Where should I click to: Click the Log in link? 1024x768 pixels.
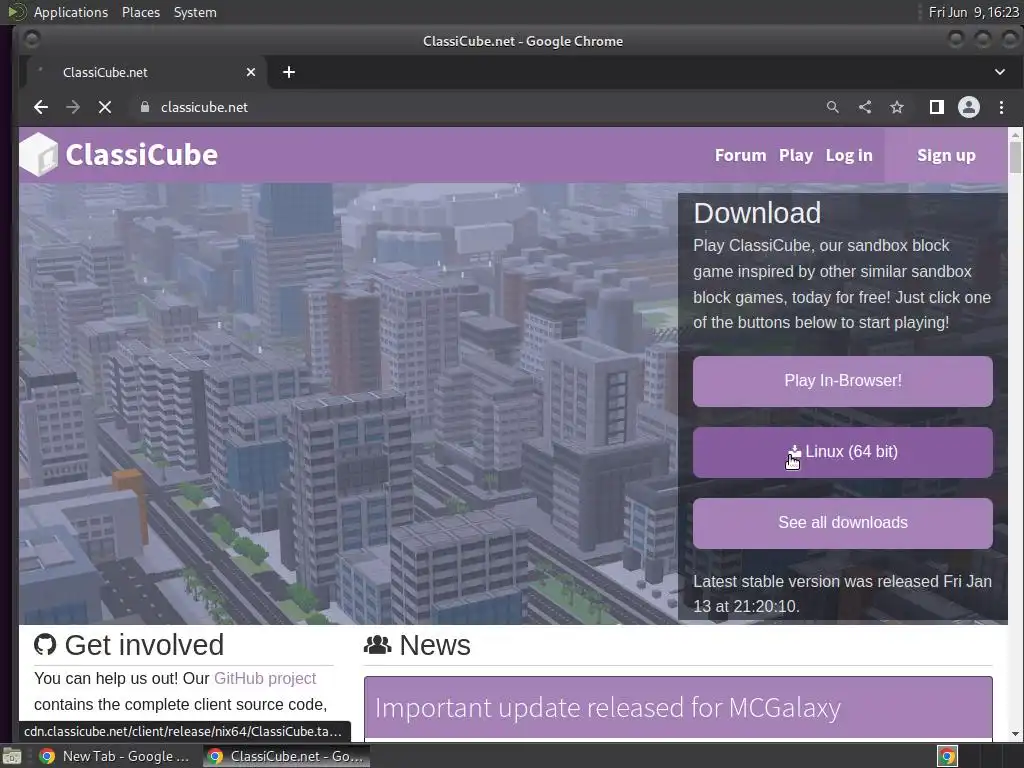tap(848, 155)
